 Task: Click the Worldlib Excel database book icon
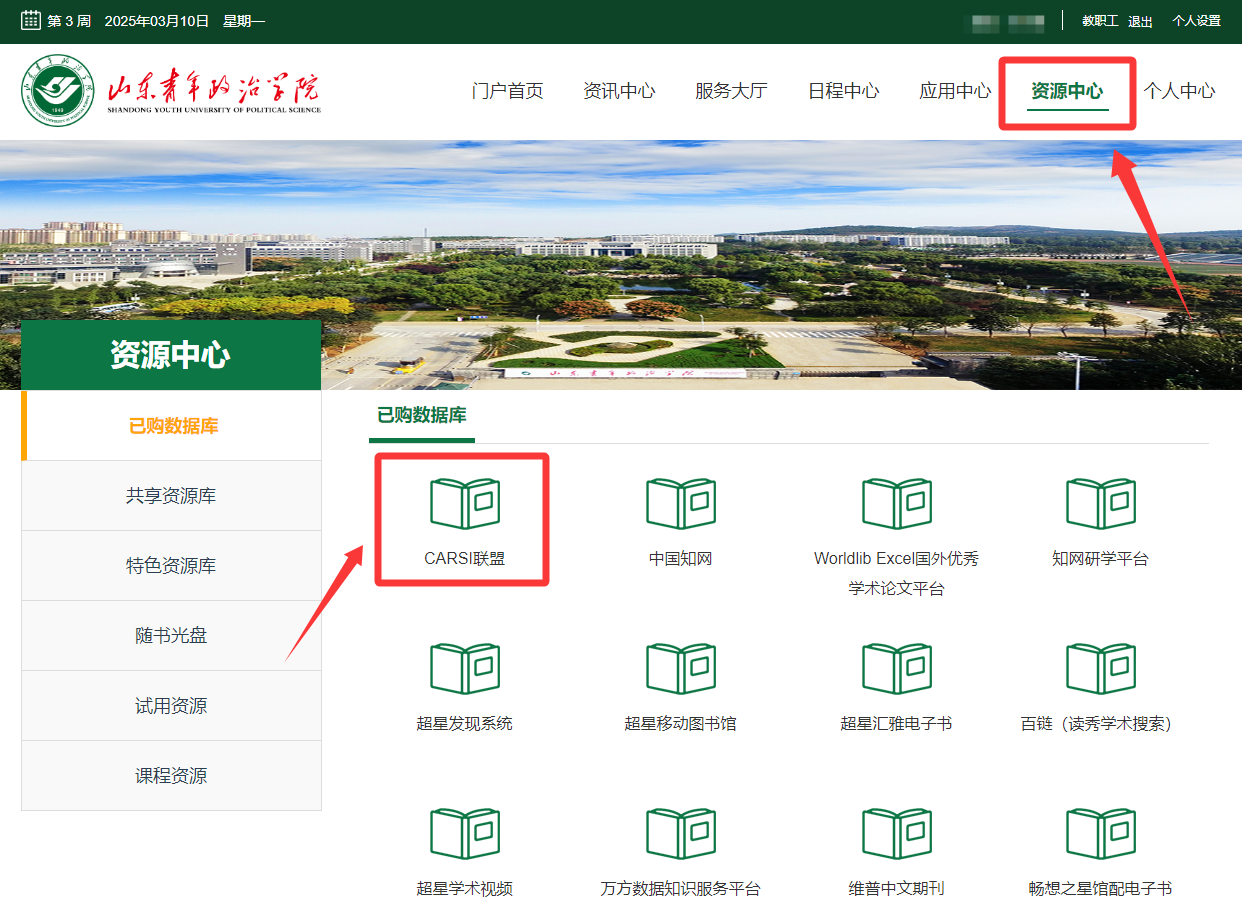[896, 503]
